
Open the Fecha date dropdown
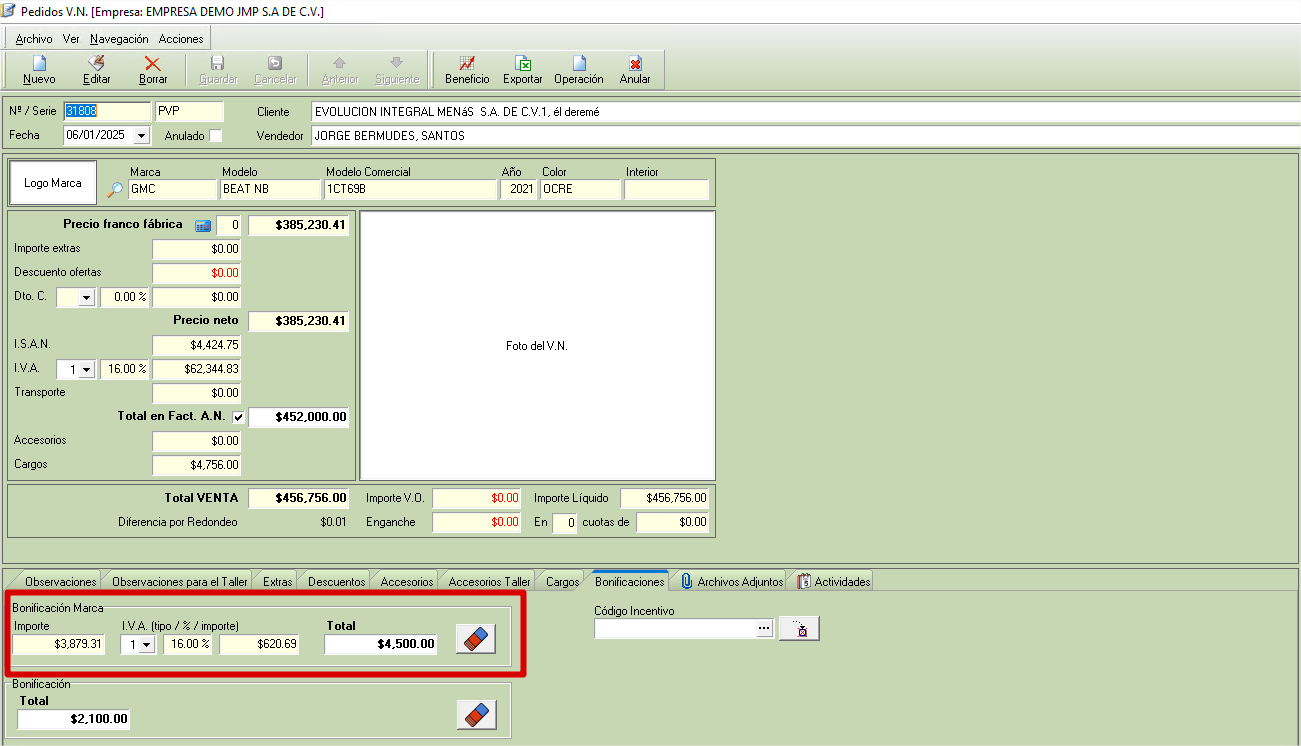pyautogui.click(x=141, y=135)
